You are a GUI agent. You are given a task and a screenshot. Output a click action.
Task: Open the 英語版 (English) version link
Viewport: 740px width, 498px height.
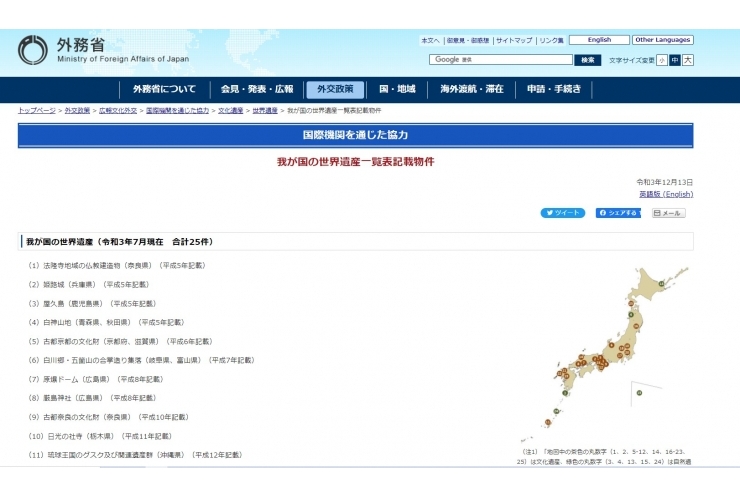pyautogui.click(x=666, y=194)
